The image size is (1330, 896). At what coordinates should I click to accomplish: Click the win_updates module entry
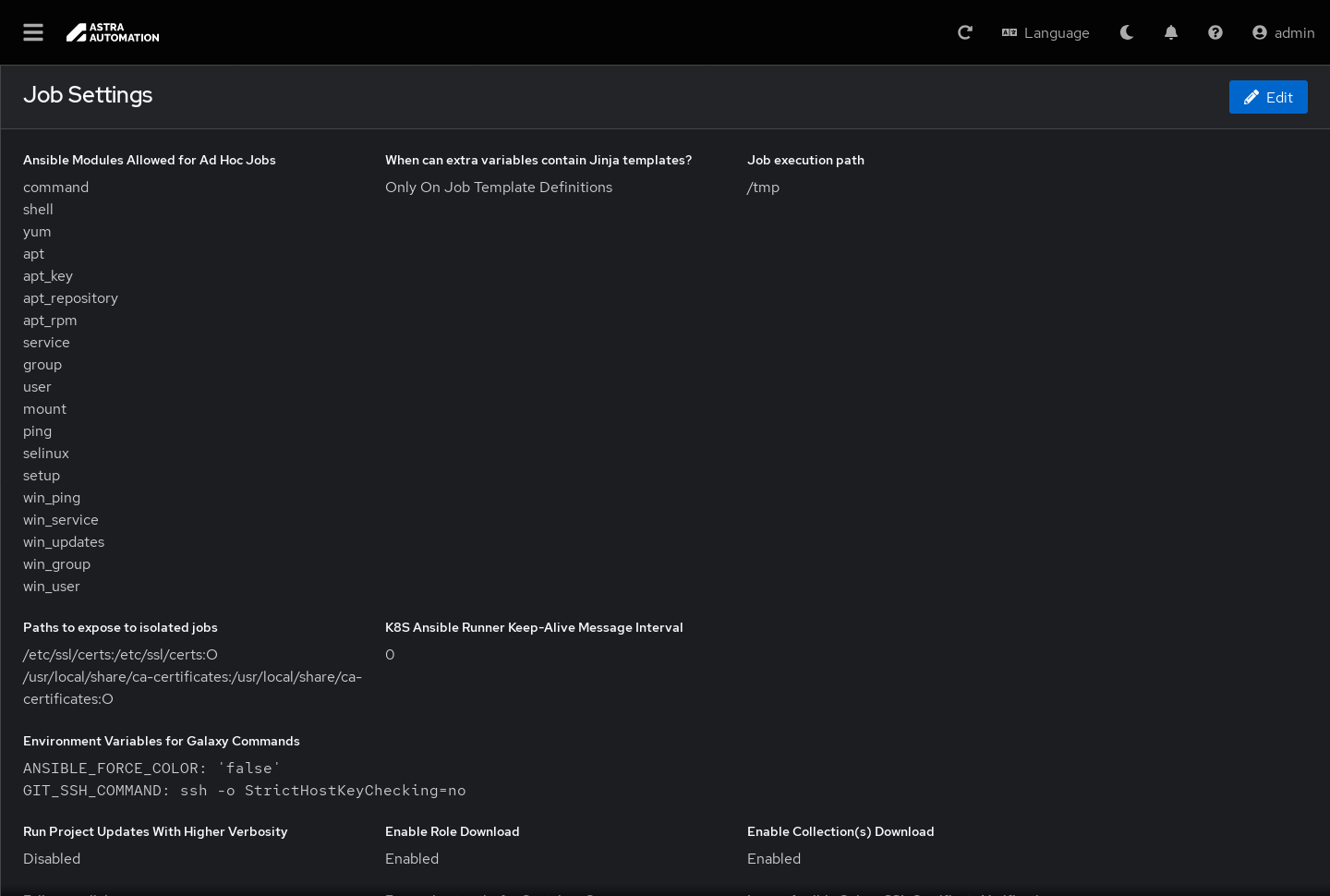coord(64,542)
